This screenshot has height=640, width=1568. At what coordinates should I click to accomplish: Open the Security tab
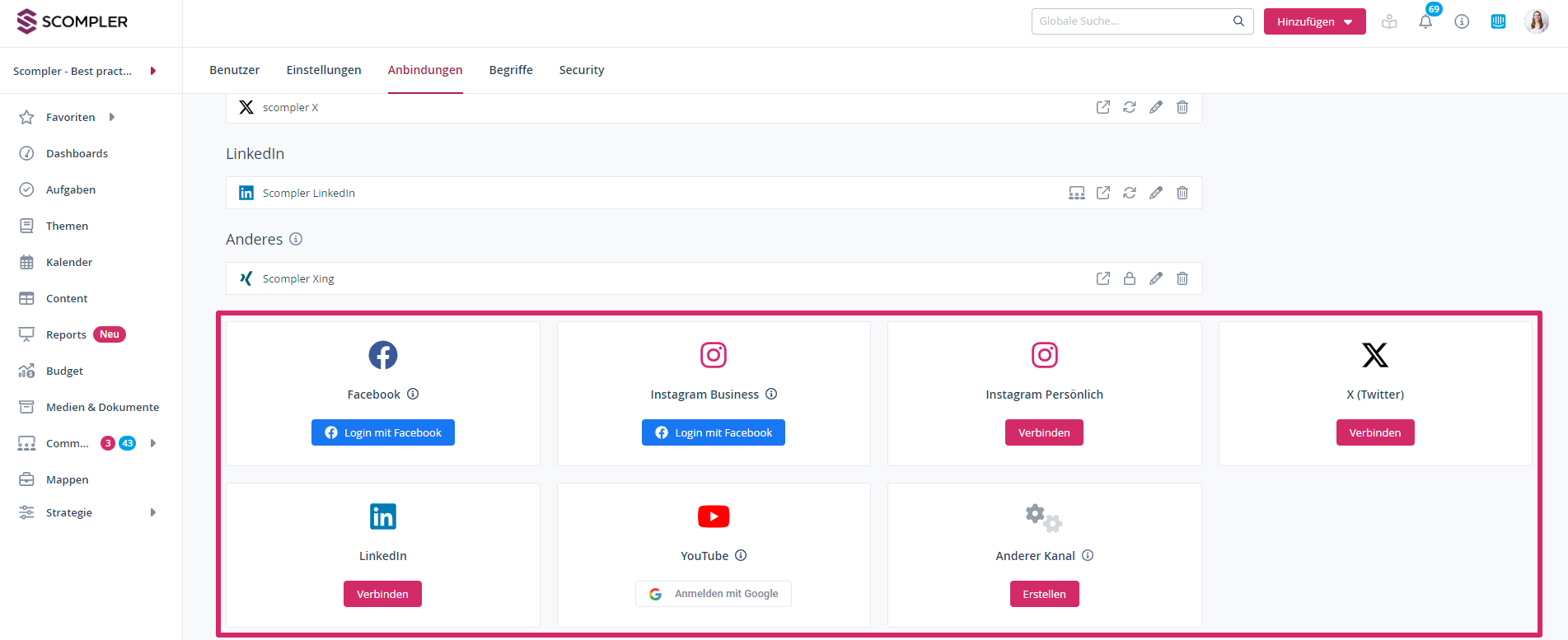(x=581, y=70)
